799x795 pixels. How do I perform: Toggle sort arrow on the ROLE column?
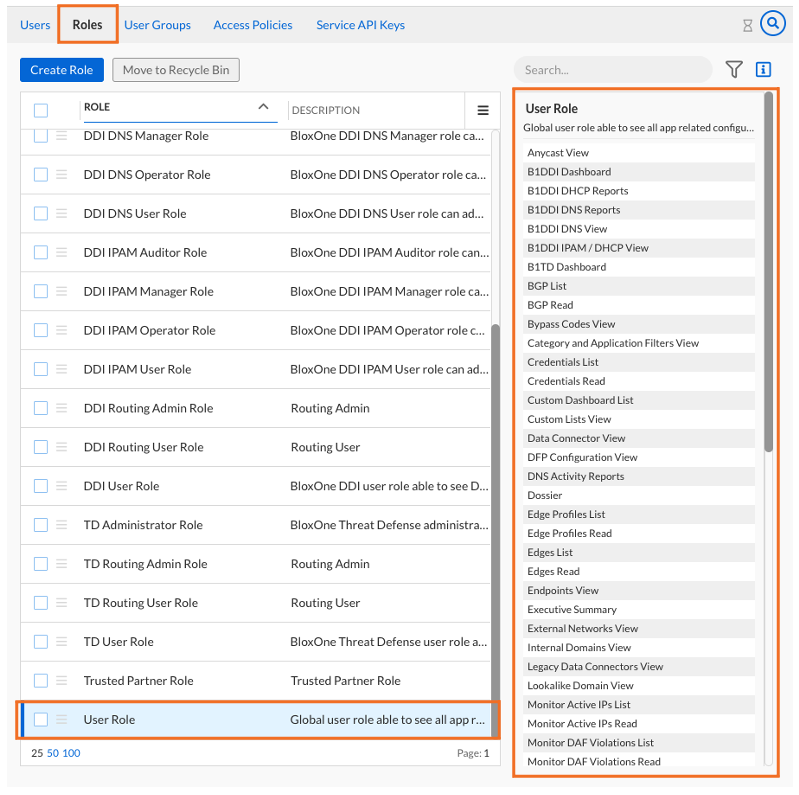coord(263,107)
